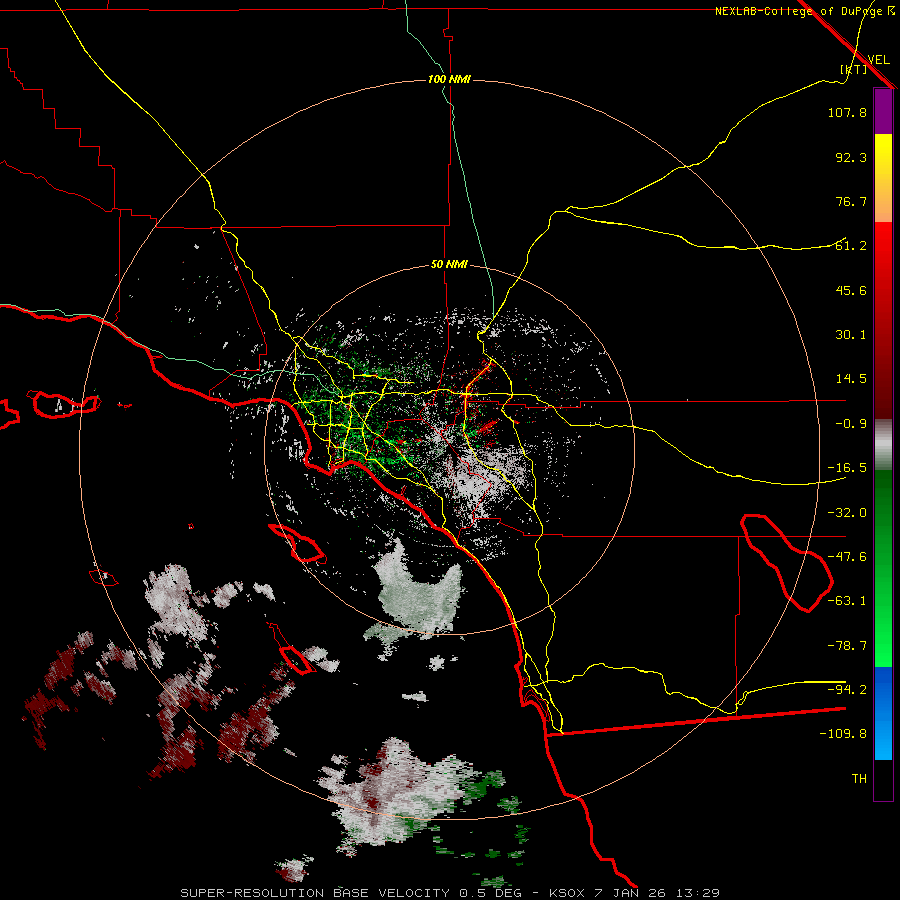900x900 pixels.
Task: Click the 61.2 velocity scale value
Action: [x=851, y=246]
